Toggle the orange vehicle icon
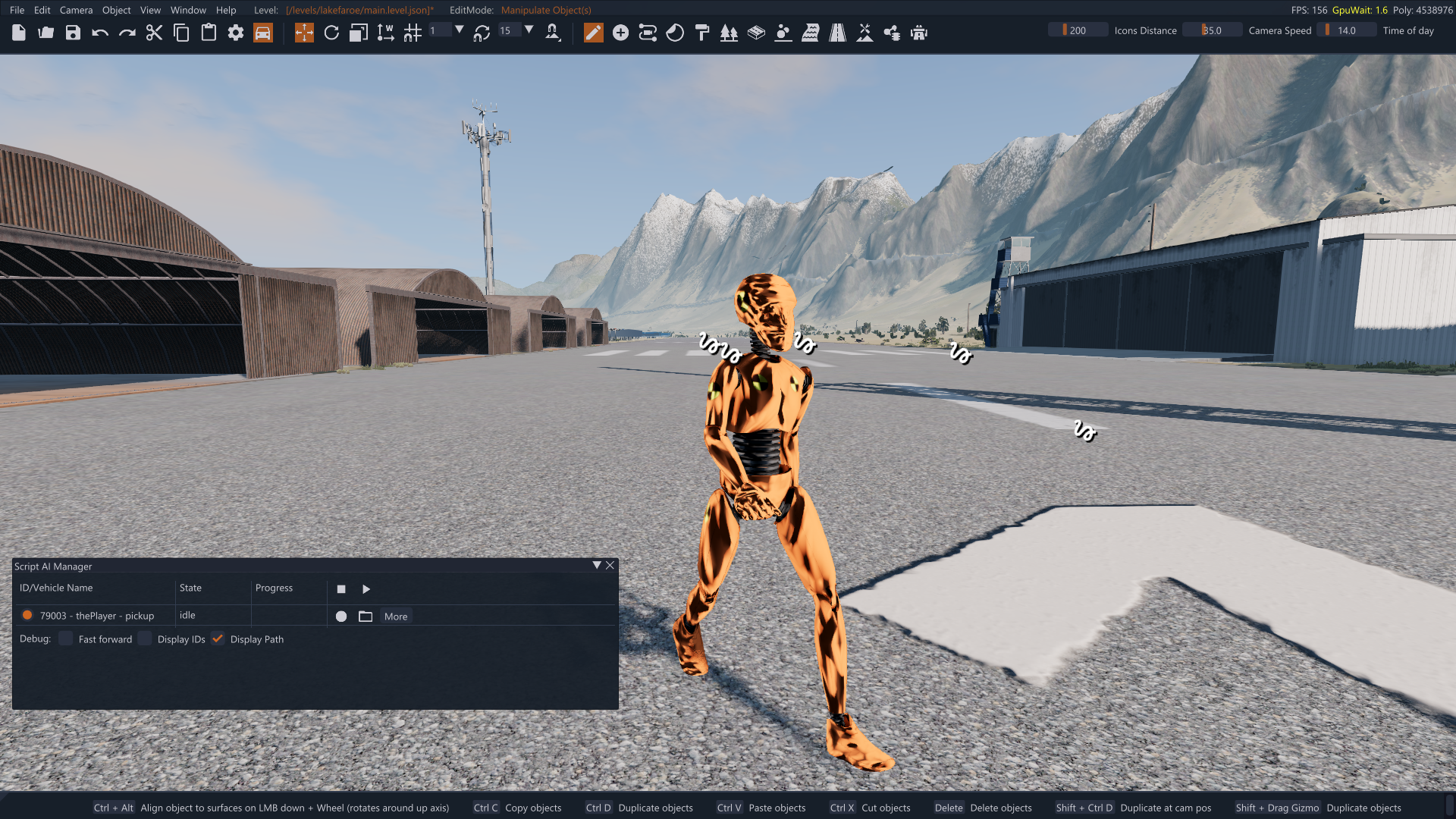 pyautogui.click(x=263, y=33)
